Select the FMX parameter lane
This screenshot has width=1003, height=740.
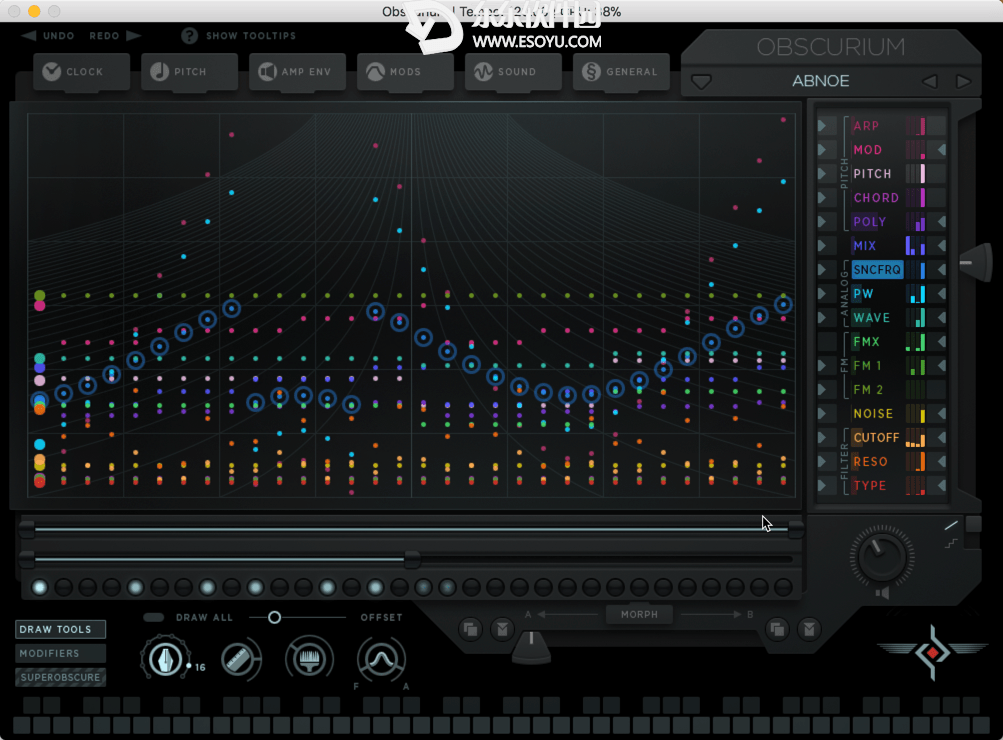pyautogui.click(x=866, y=342)
